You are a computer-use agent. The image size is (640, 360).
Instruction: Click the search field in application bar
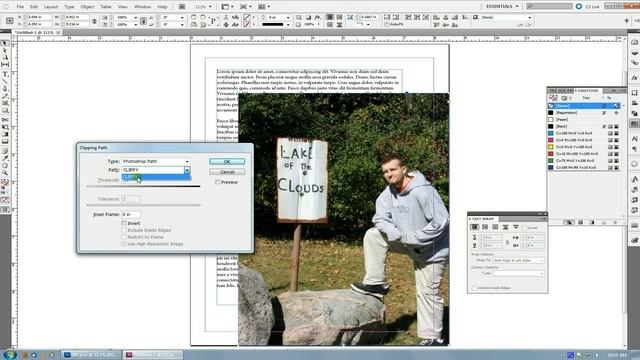[x=549, y=6]
